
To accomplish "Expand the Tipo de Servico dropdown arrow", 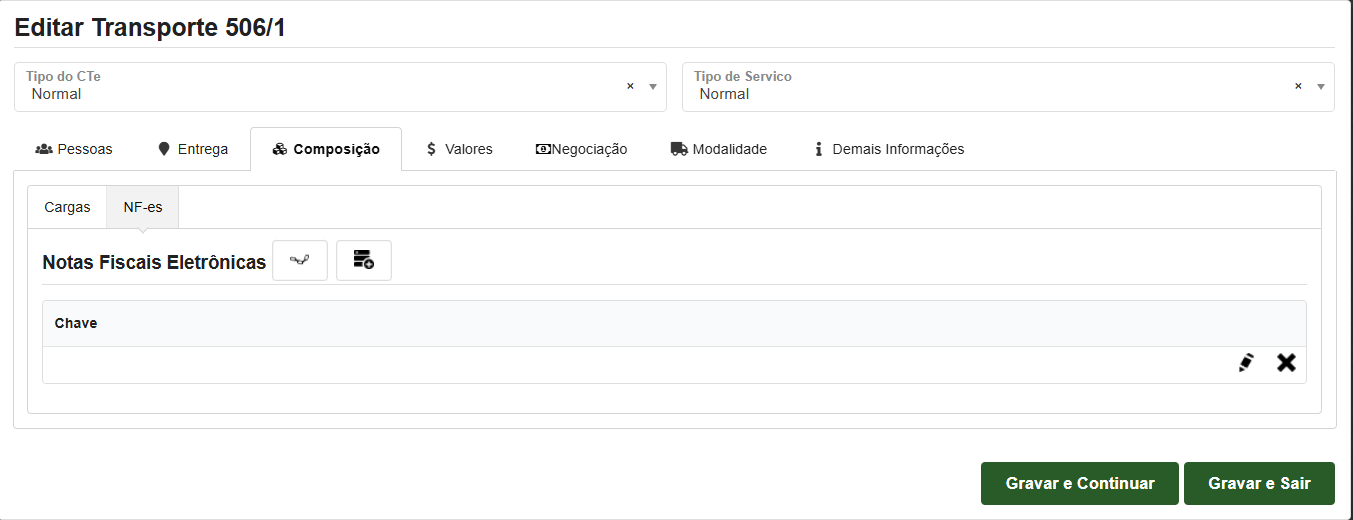I will tap(1321, 87).
